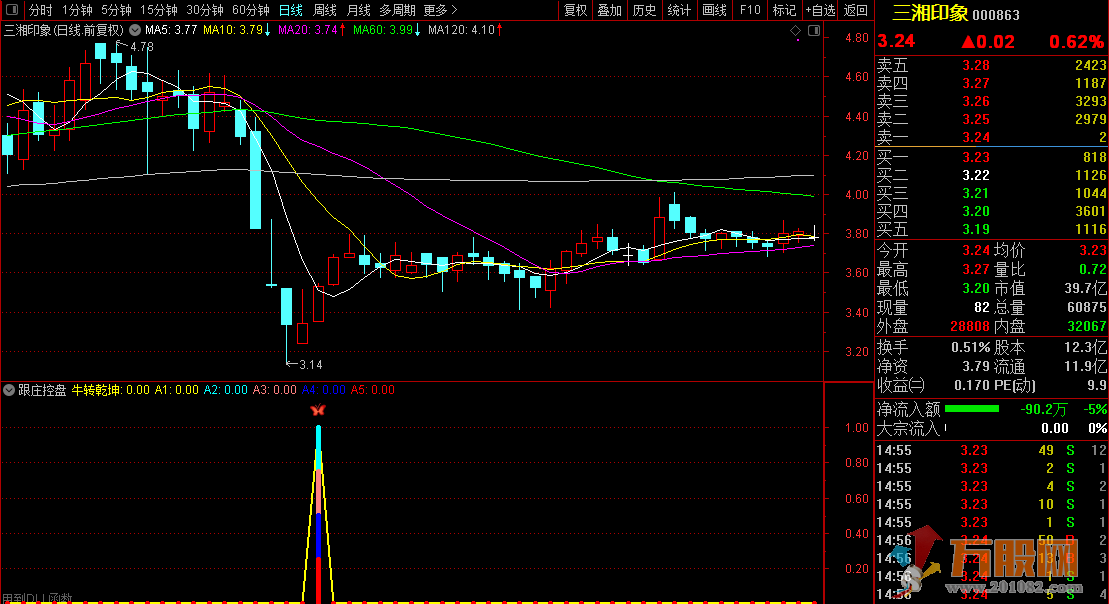This screenshot has height=604, width=1109.
Task: Activate the 画线 drawing tools button
Action: click(x=714, y=10)
